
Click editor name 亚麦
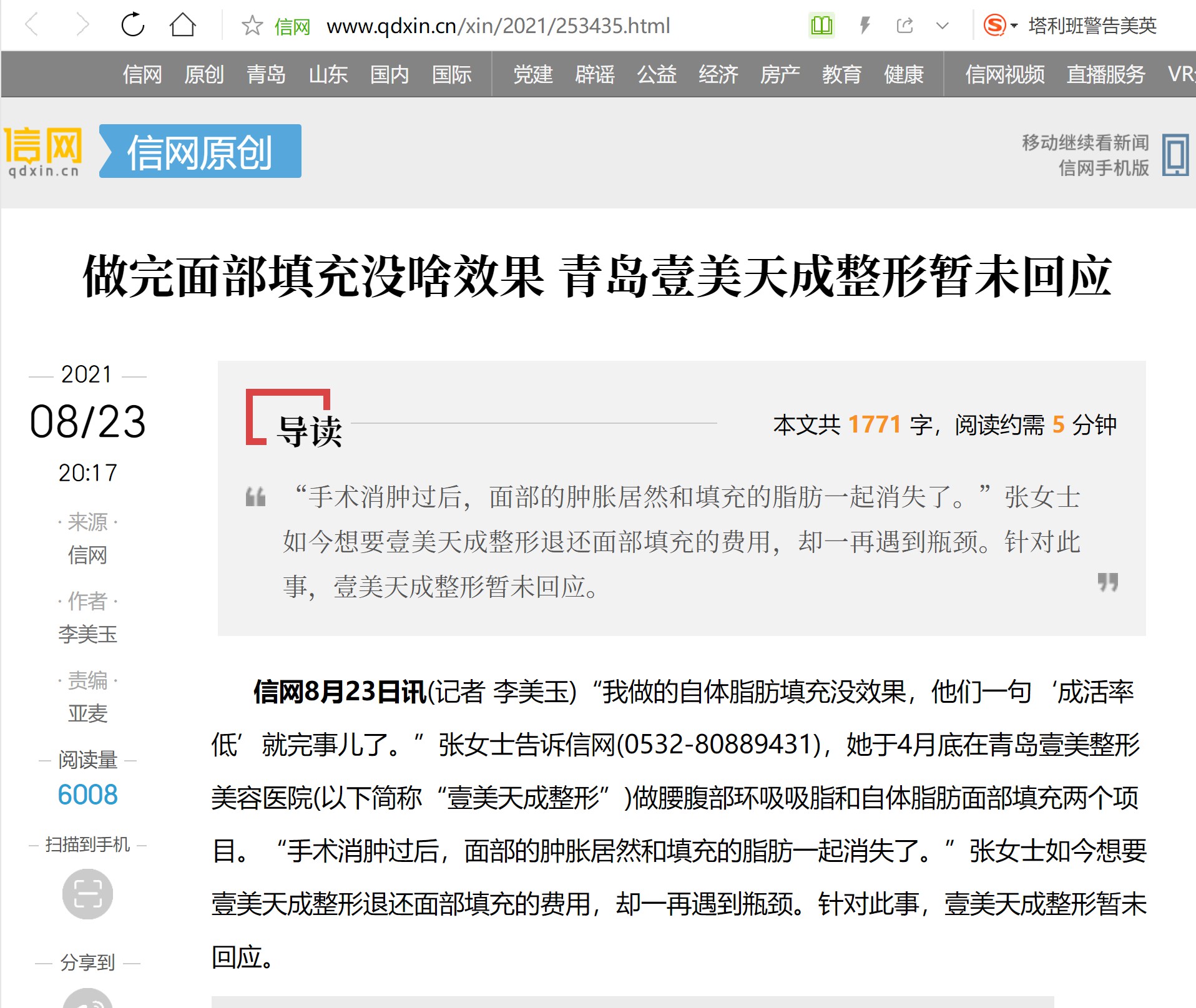pos(87,713)
